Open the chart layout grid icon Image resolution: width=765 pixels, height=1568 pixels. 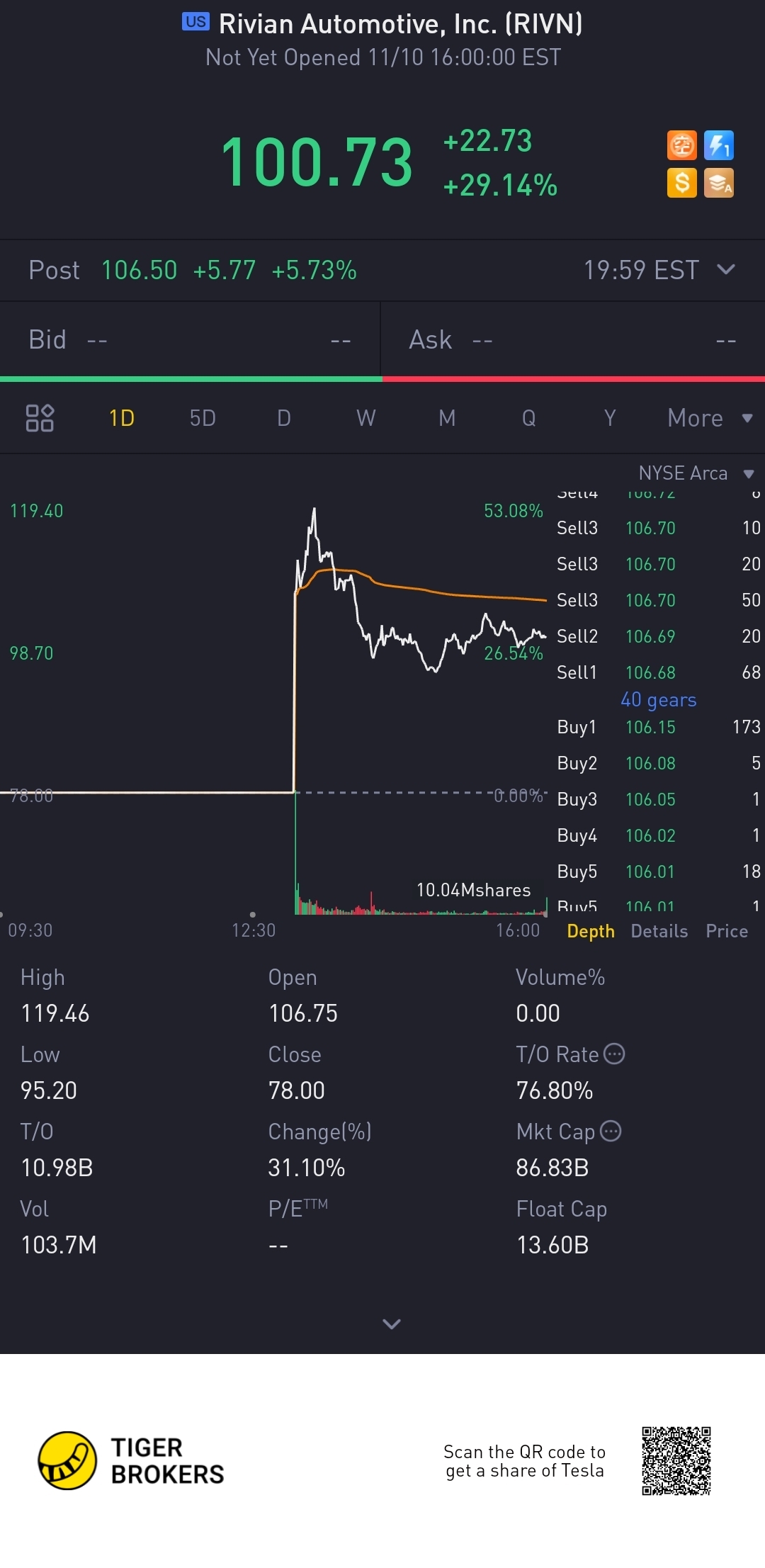click(40, 418)
